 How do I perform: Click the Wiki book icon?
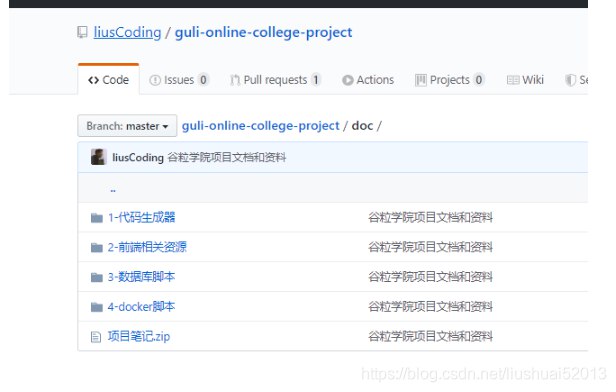(x=513, y=80)
